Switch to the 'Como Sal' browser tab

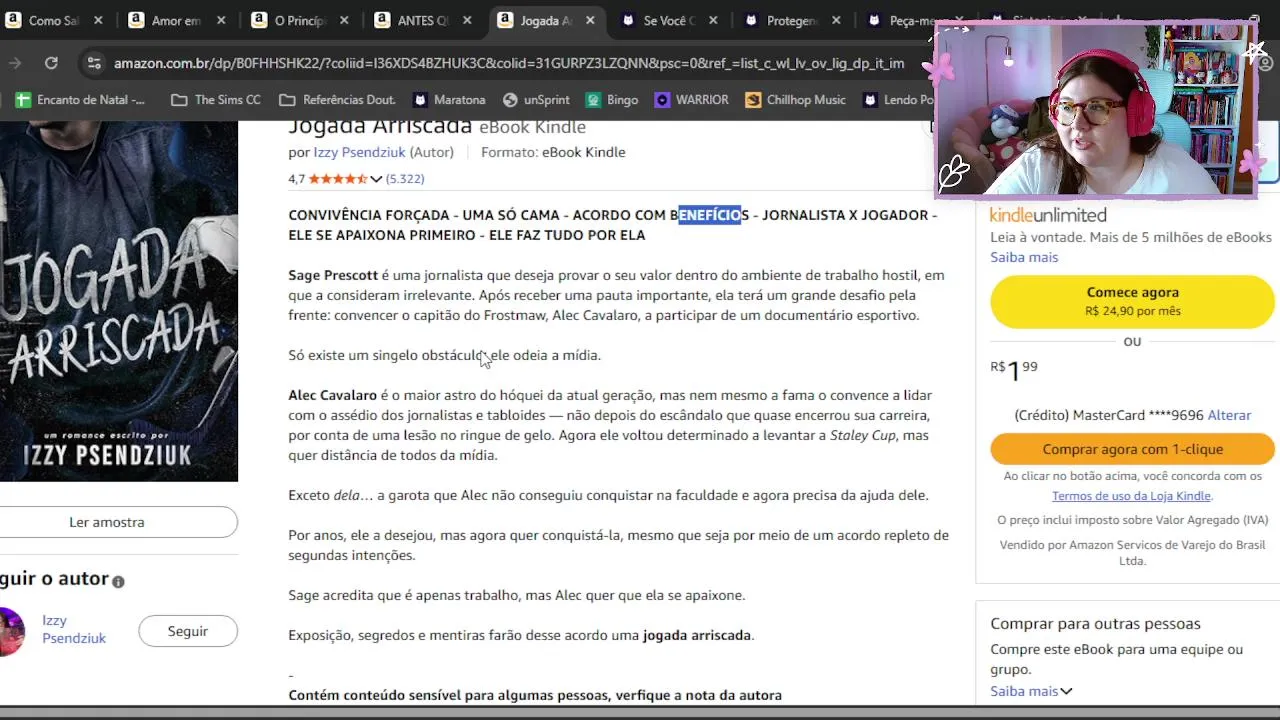pyautogui.click(x=52, y=20)
